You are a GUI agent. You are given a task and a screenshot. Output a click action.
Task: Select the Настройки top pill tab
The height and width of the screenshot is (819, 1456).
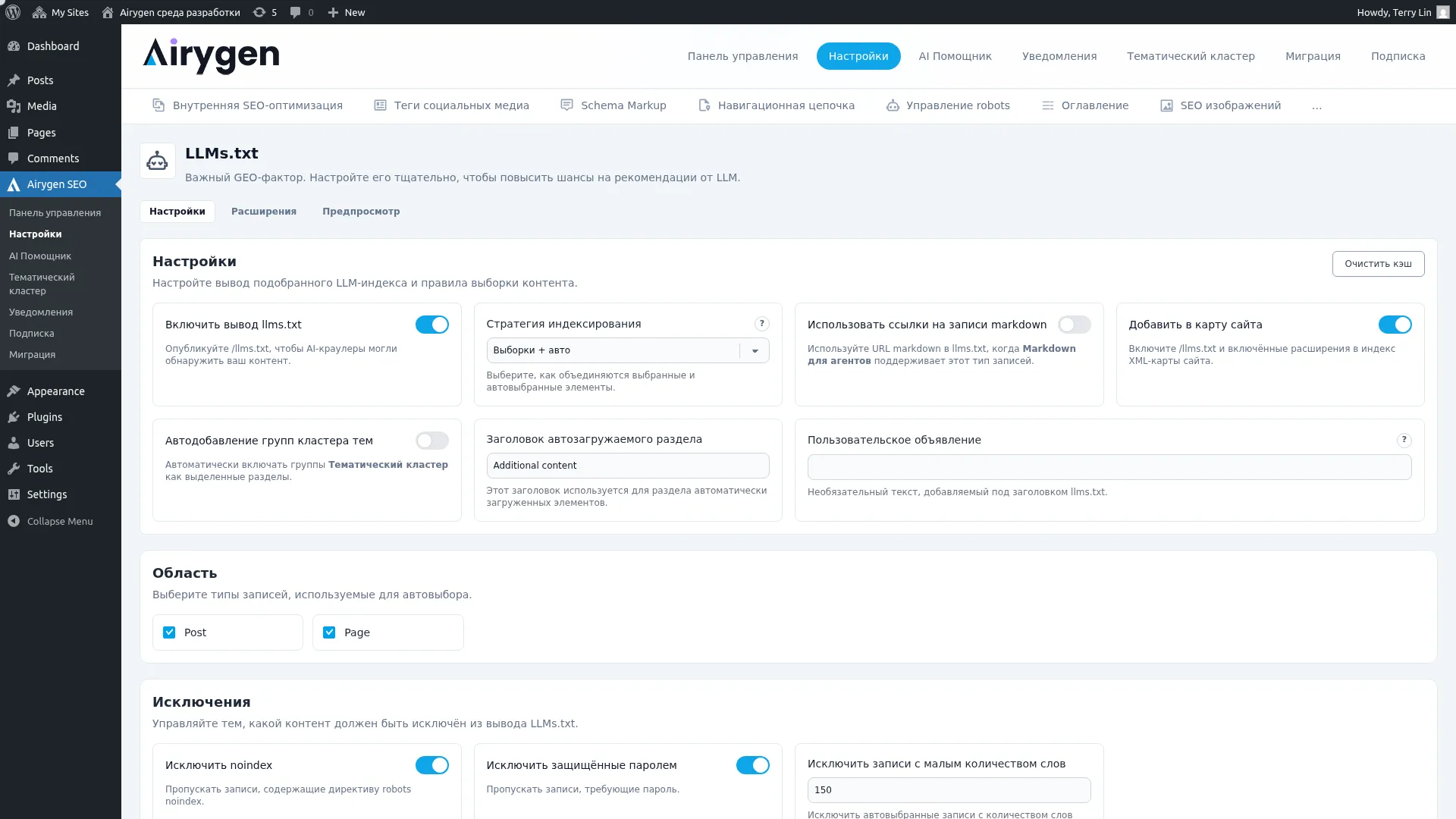tap(858, 56)
